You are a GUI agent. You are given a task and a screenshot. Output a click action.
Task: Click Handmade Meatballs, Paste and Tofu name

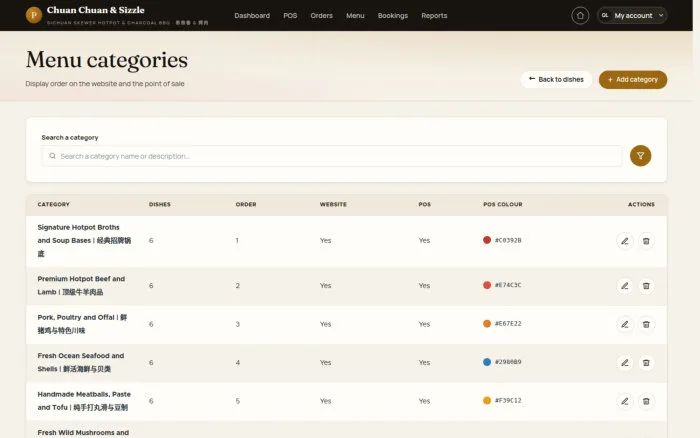84,400
